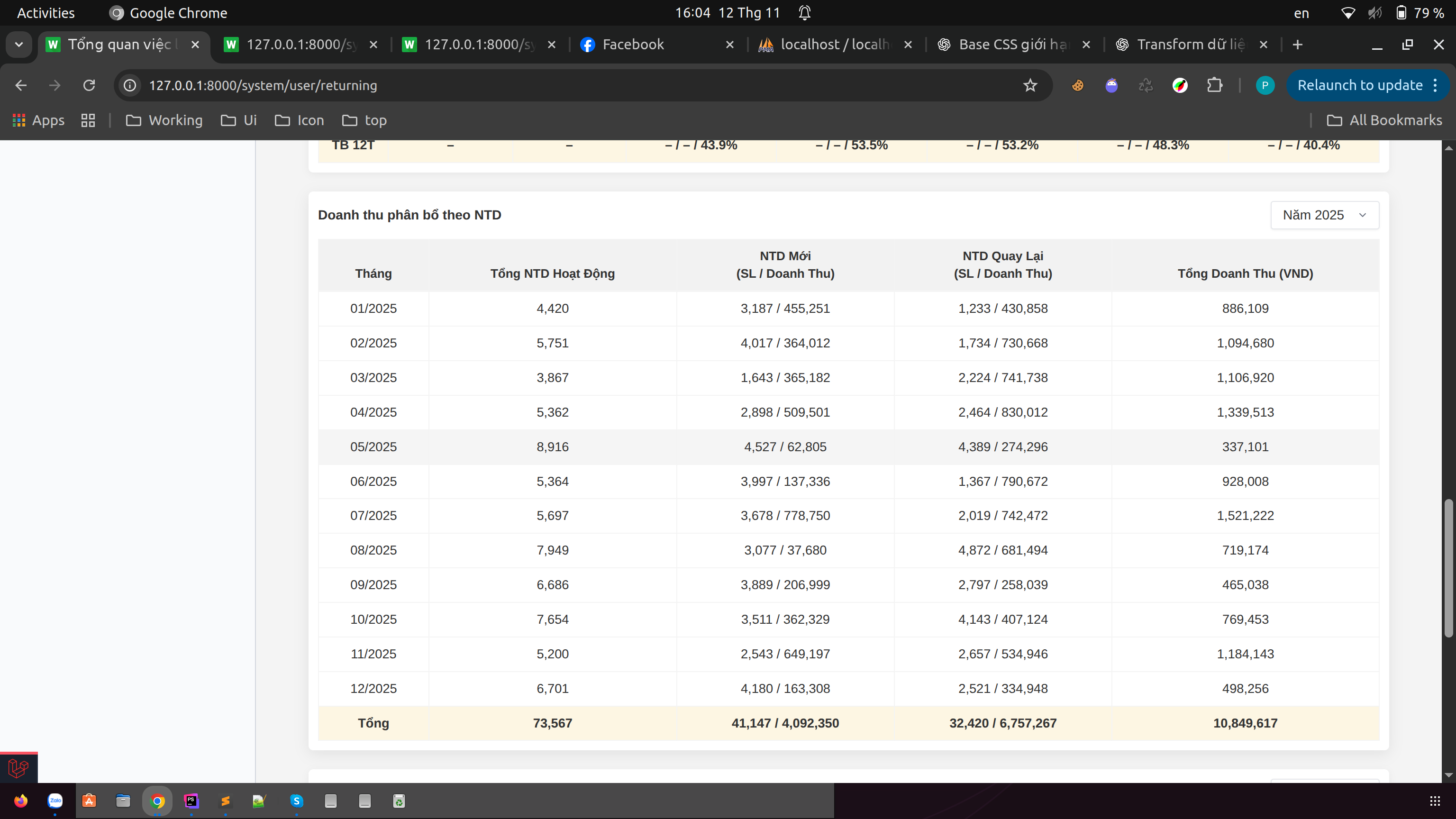Open the Năm 2025 year dropdown
1456x819 pixels.
tap(1324, 215)
